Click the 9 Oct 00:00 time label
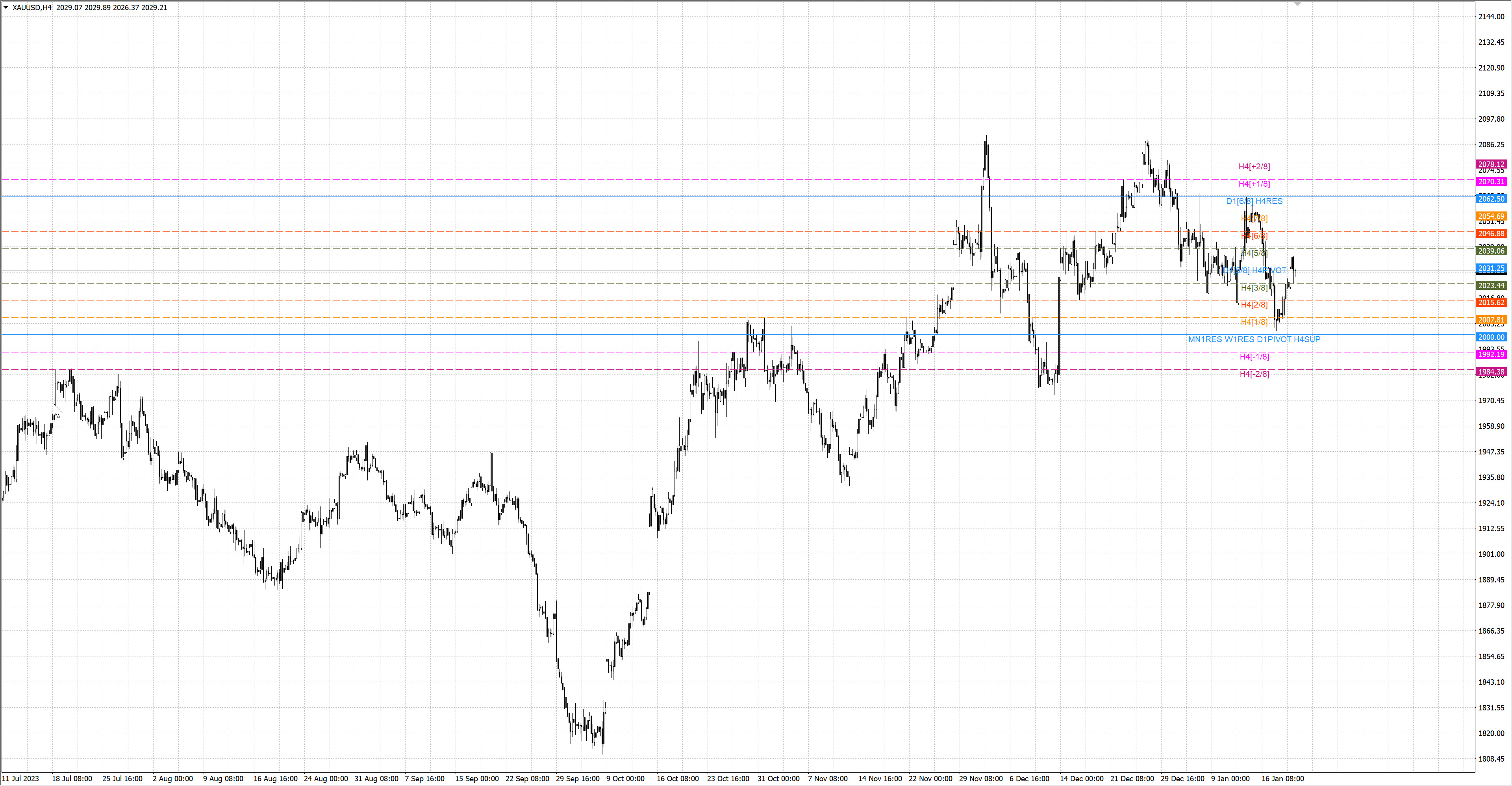 (x=625, y=779)
